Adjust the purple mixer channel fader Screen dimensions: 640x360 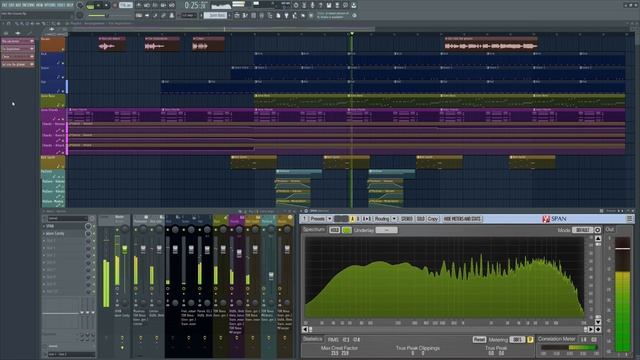point(239,254)
